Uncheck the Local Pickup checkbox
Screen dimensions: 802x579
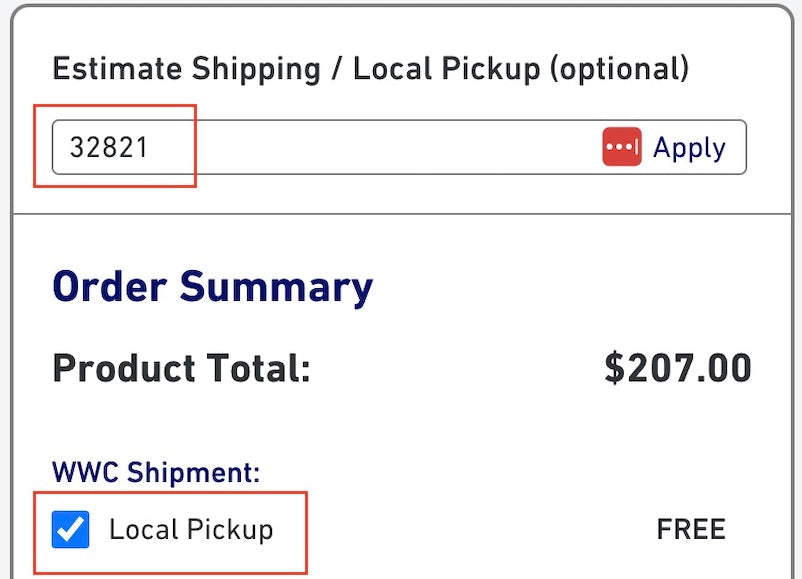(x=71, y=530)
